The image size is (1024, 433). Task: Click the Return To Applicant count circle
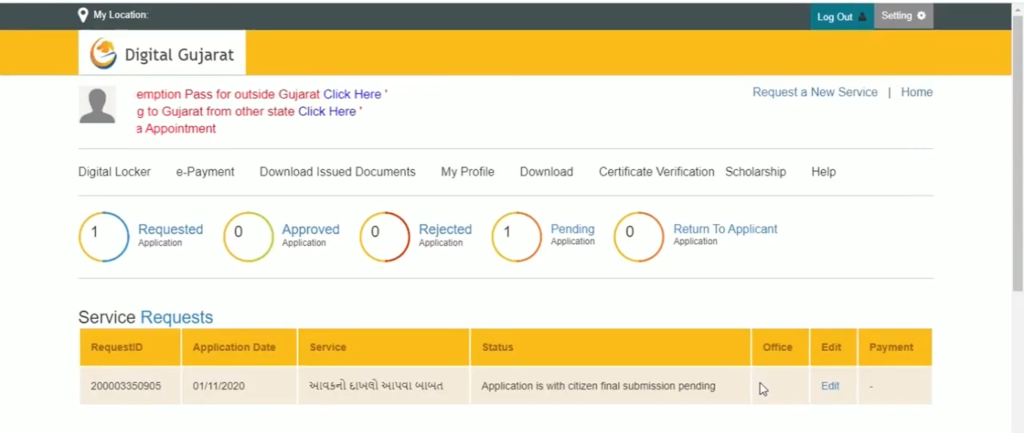(639, 237)
